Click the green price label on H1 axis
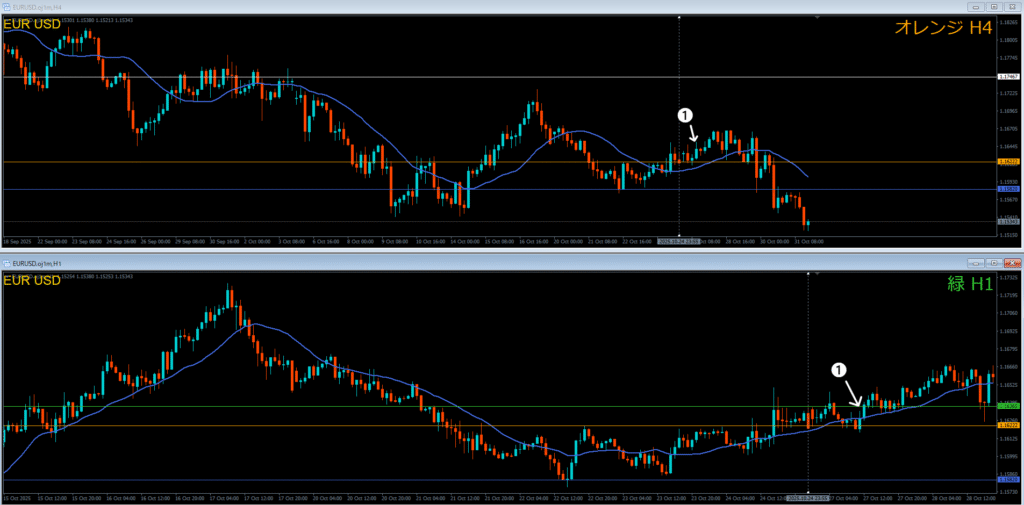Image resolution: width=1024 pixels, height=505 pixels. (1007, 407)
